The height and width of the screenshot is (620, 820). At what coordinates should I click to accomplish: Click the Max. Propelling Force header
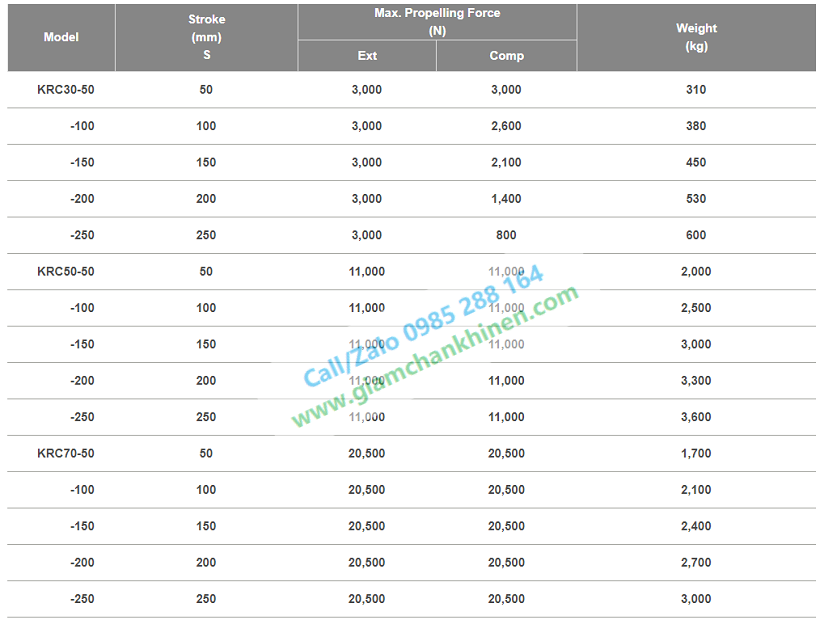pyautogui.click(x=437, y=21)
